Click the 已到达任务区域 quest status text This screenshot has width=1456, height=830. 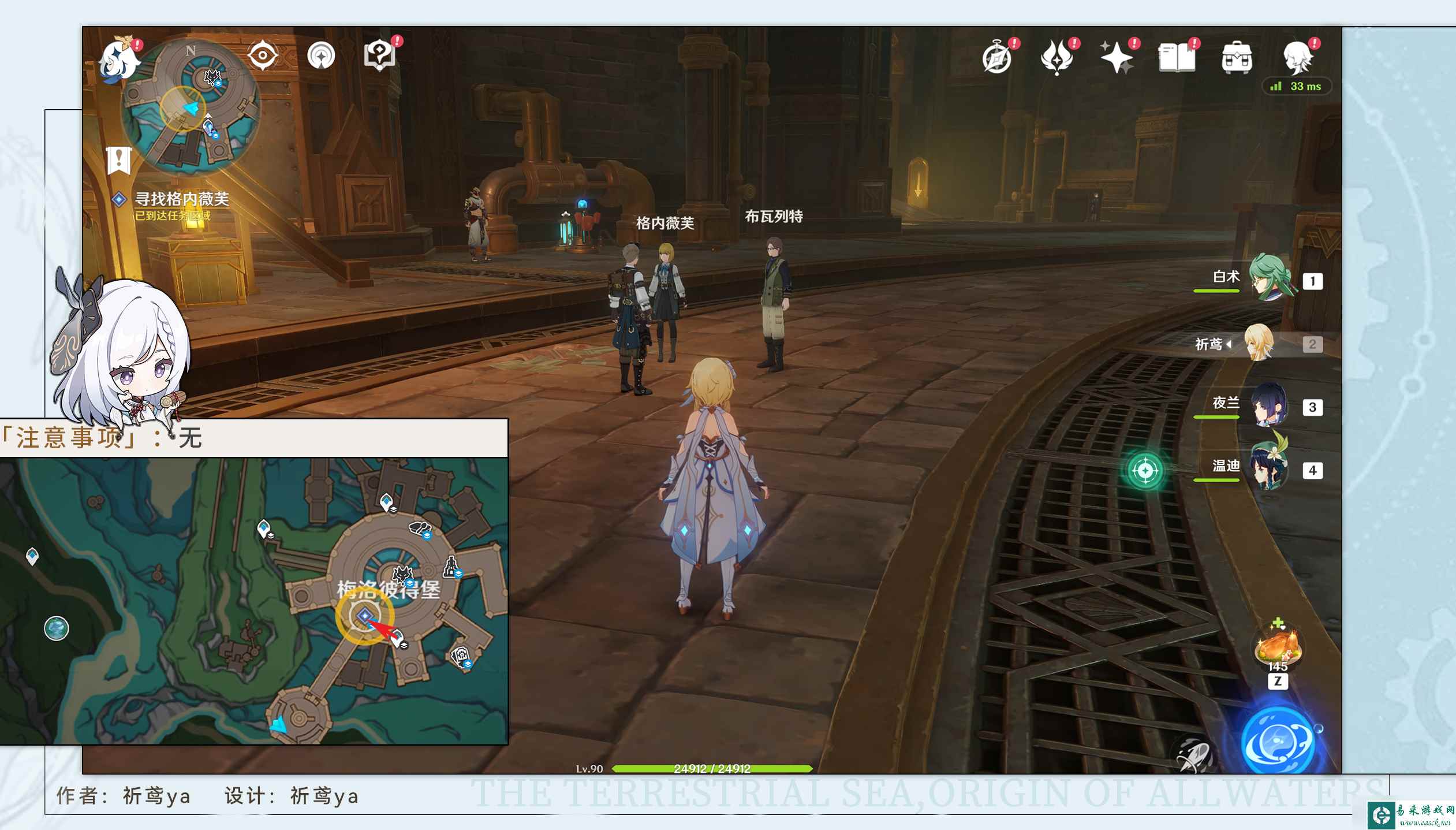[173, 216]
